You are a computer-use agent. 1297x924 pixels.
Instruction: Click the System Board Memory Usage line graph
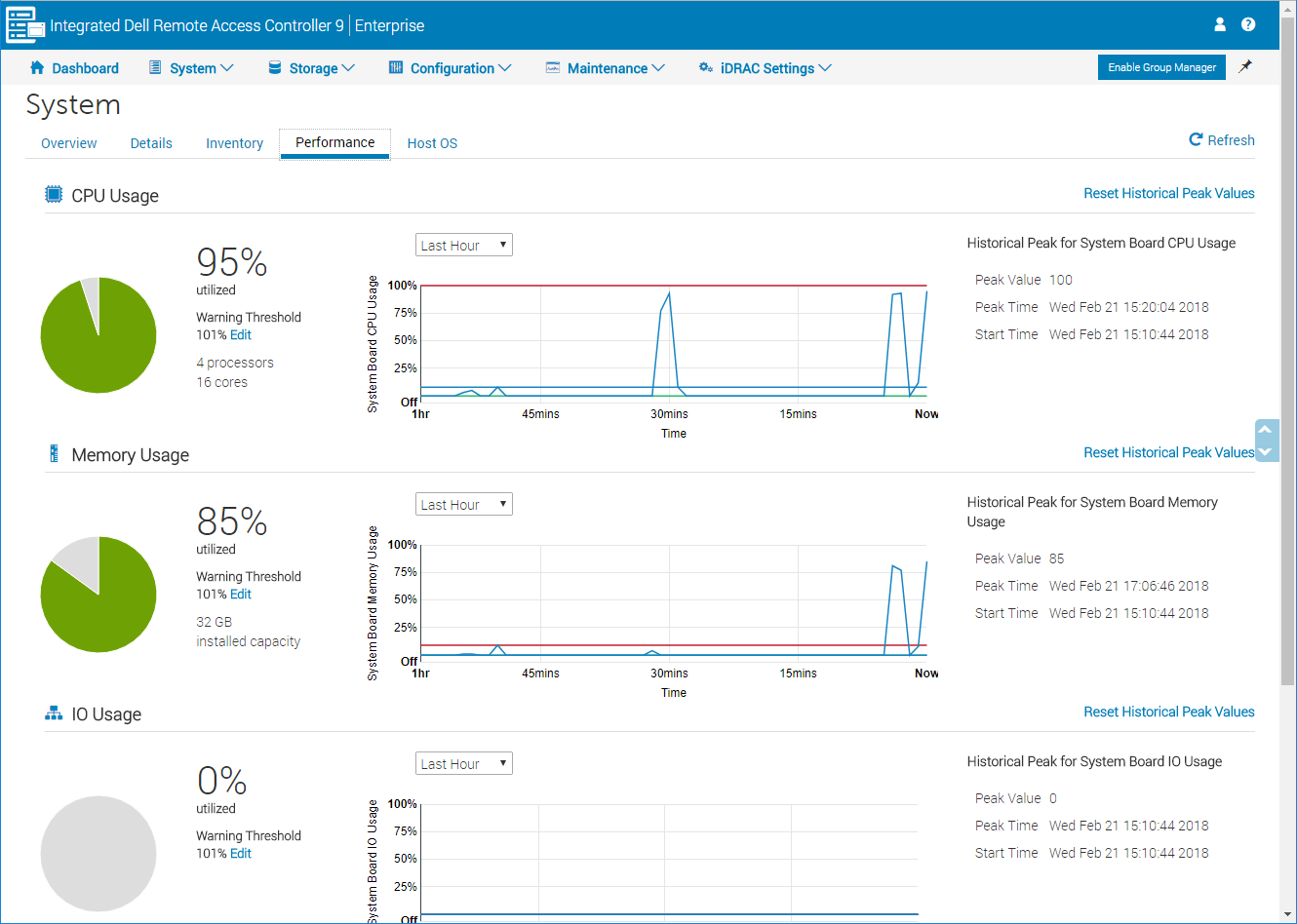point(673,600)
